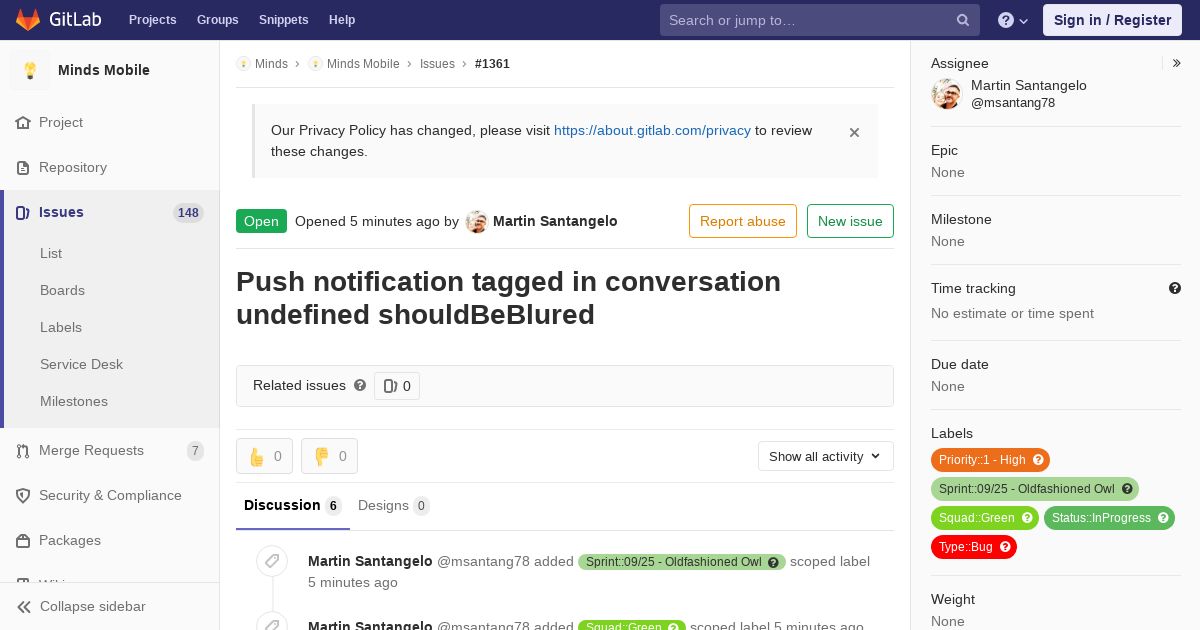Open Security & Compliance section

[110, 496]
